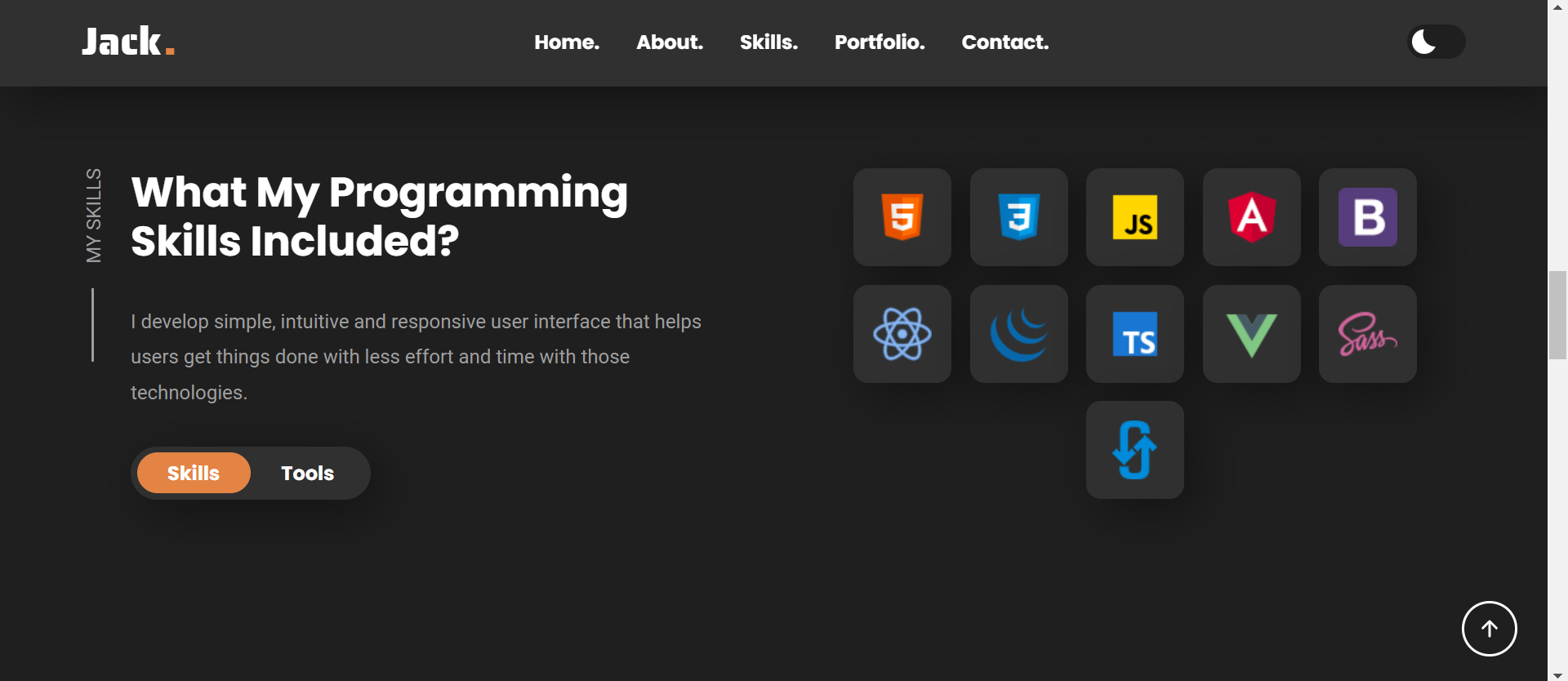Viewport: 1568px width, 681px height.
Task: Click the CSS3 skill icon
Action: click(x=1019, y=217)
